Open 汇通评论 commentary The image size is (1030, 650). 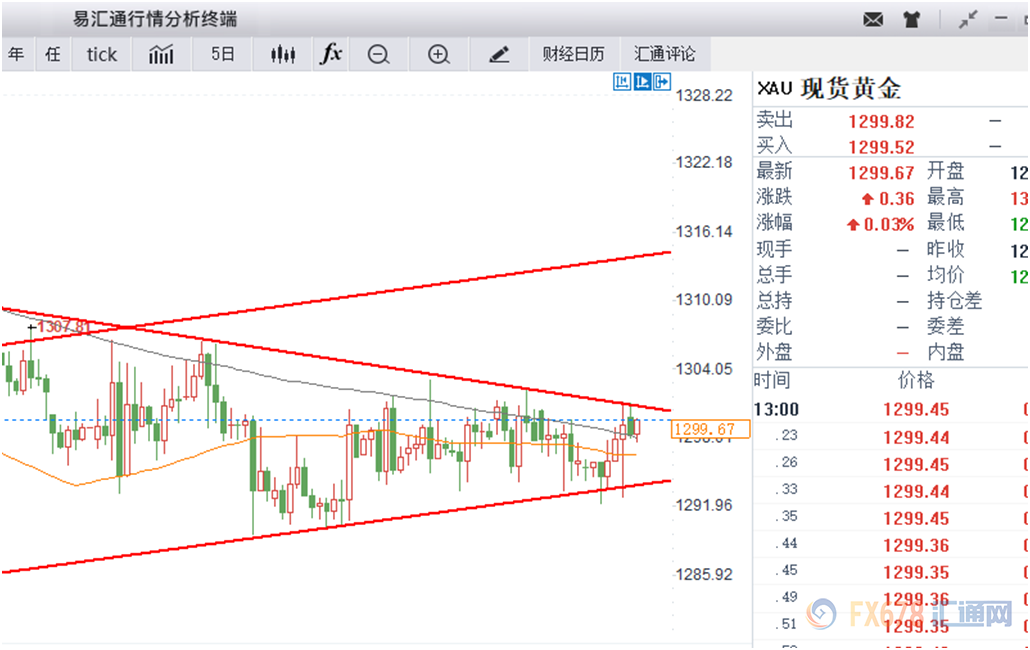[x=665, y=55]
